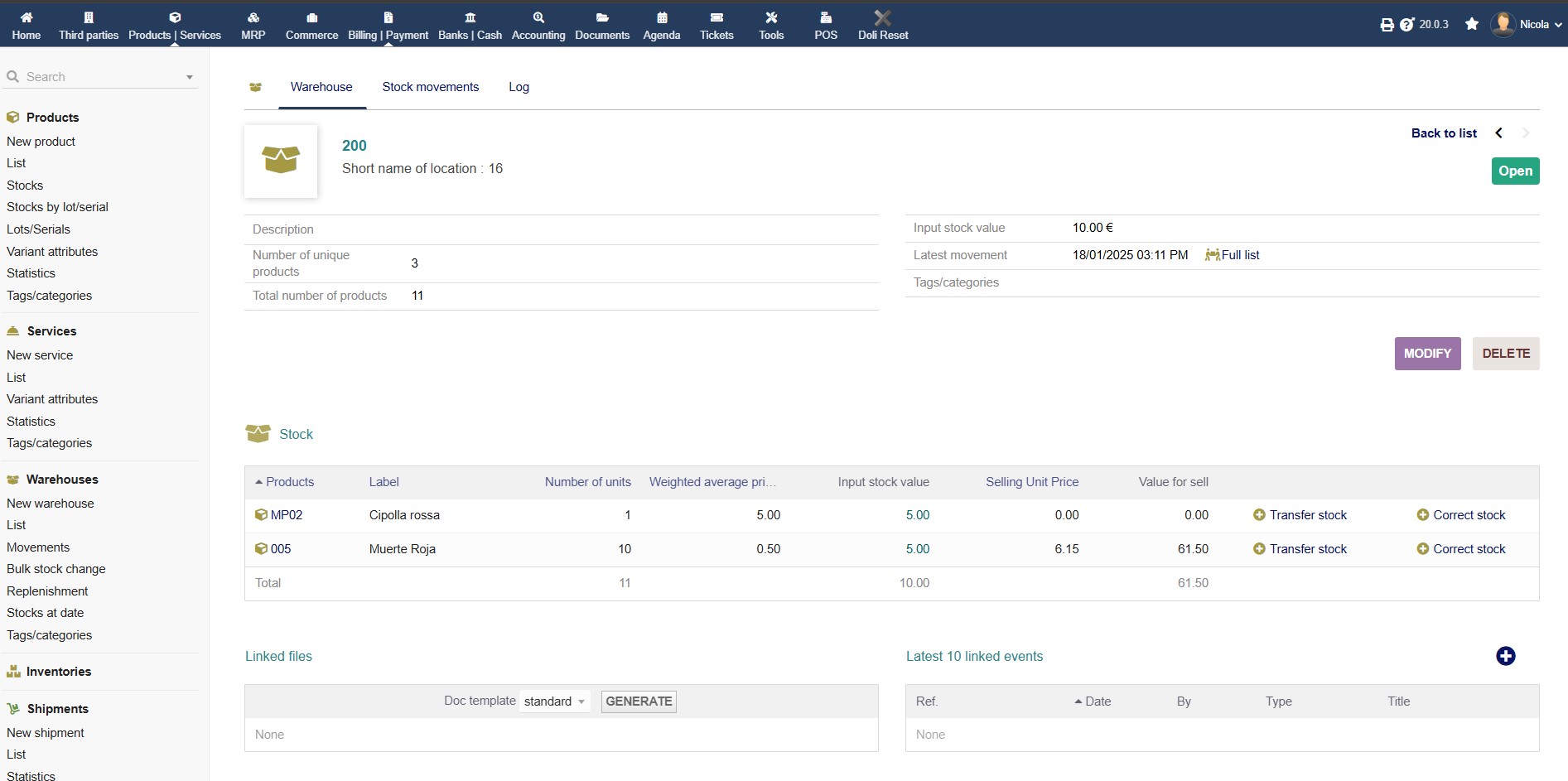Expand the Doc template standard dropdown

[555, 701]
